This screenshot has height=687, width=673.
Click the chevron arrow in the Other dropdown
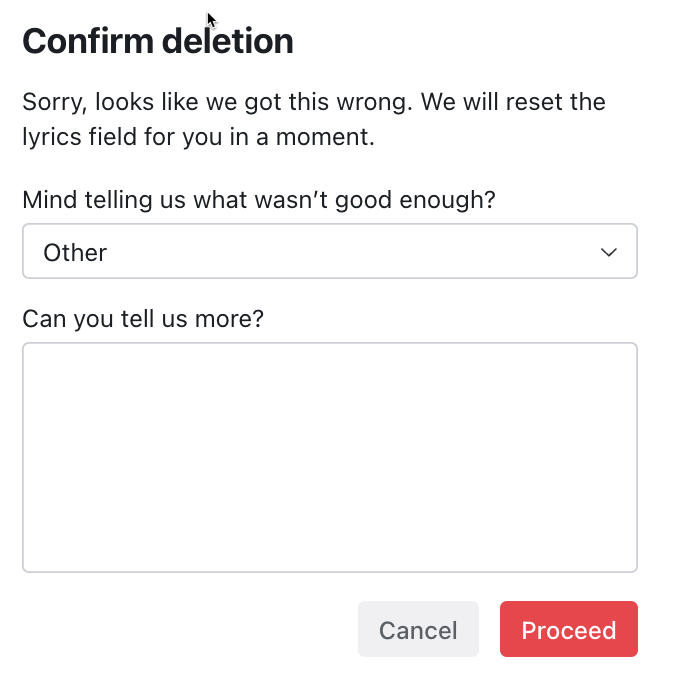click(608, 252)
